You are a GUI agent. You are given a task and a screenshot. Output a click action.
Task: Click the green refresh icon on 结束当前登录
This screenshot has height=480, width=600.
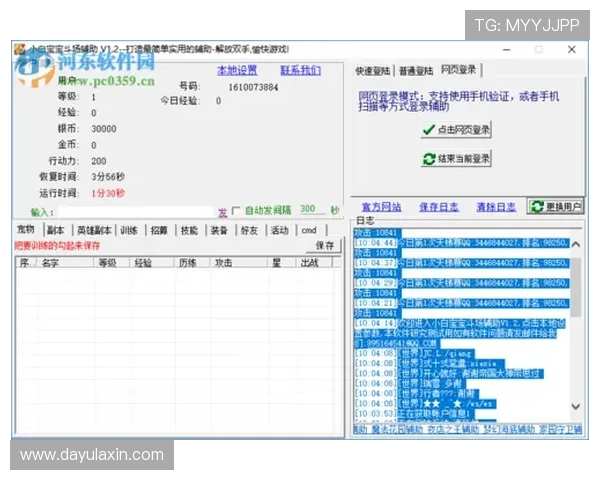[429, 159]
